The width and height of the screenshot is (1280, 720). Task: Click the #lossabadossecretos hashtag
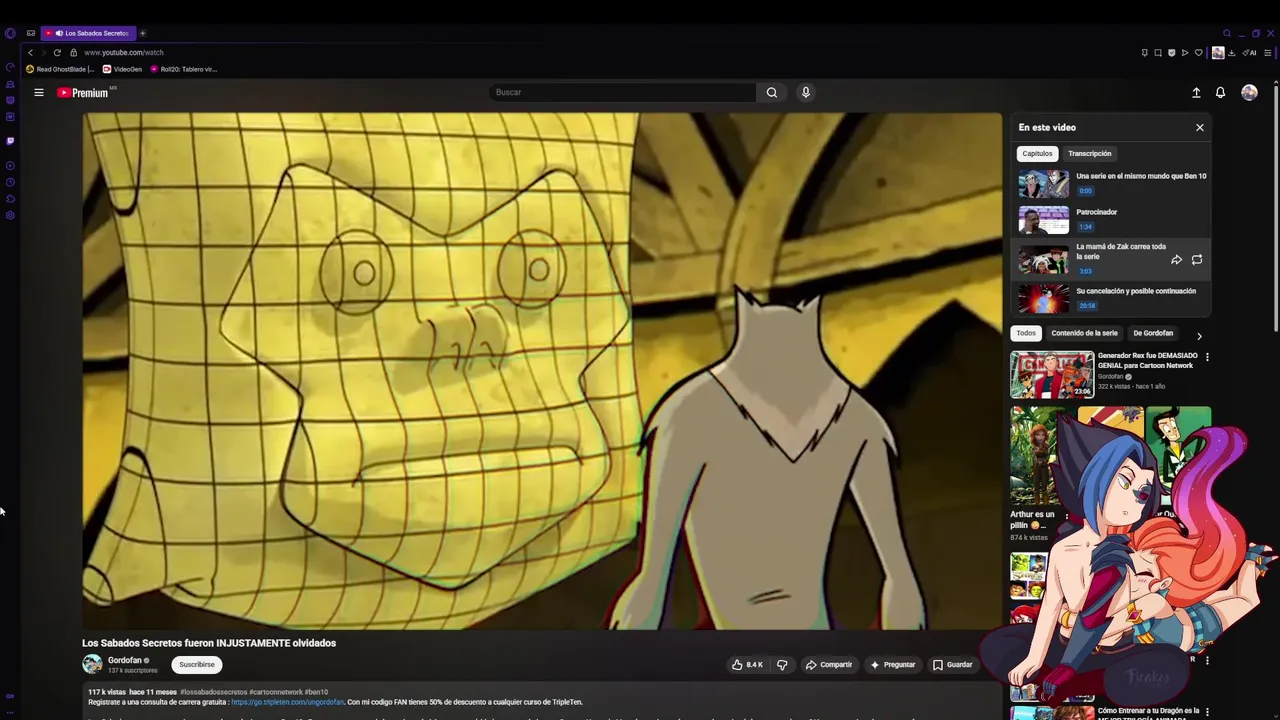coord(213,692)
